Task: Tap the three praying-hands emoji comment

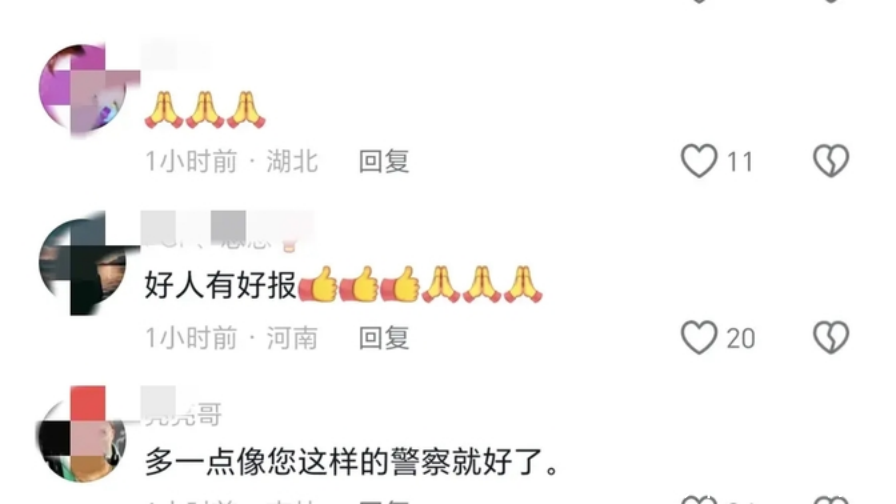Action: click(x=205, y=109)
